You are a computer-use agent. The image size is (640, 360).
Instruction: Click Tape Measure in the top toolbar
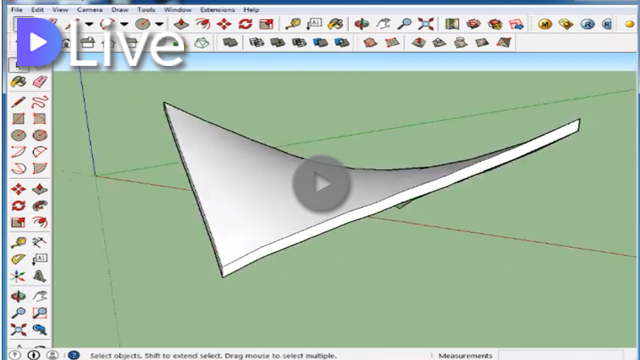pos(293,24)
